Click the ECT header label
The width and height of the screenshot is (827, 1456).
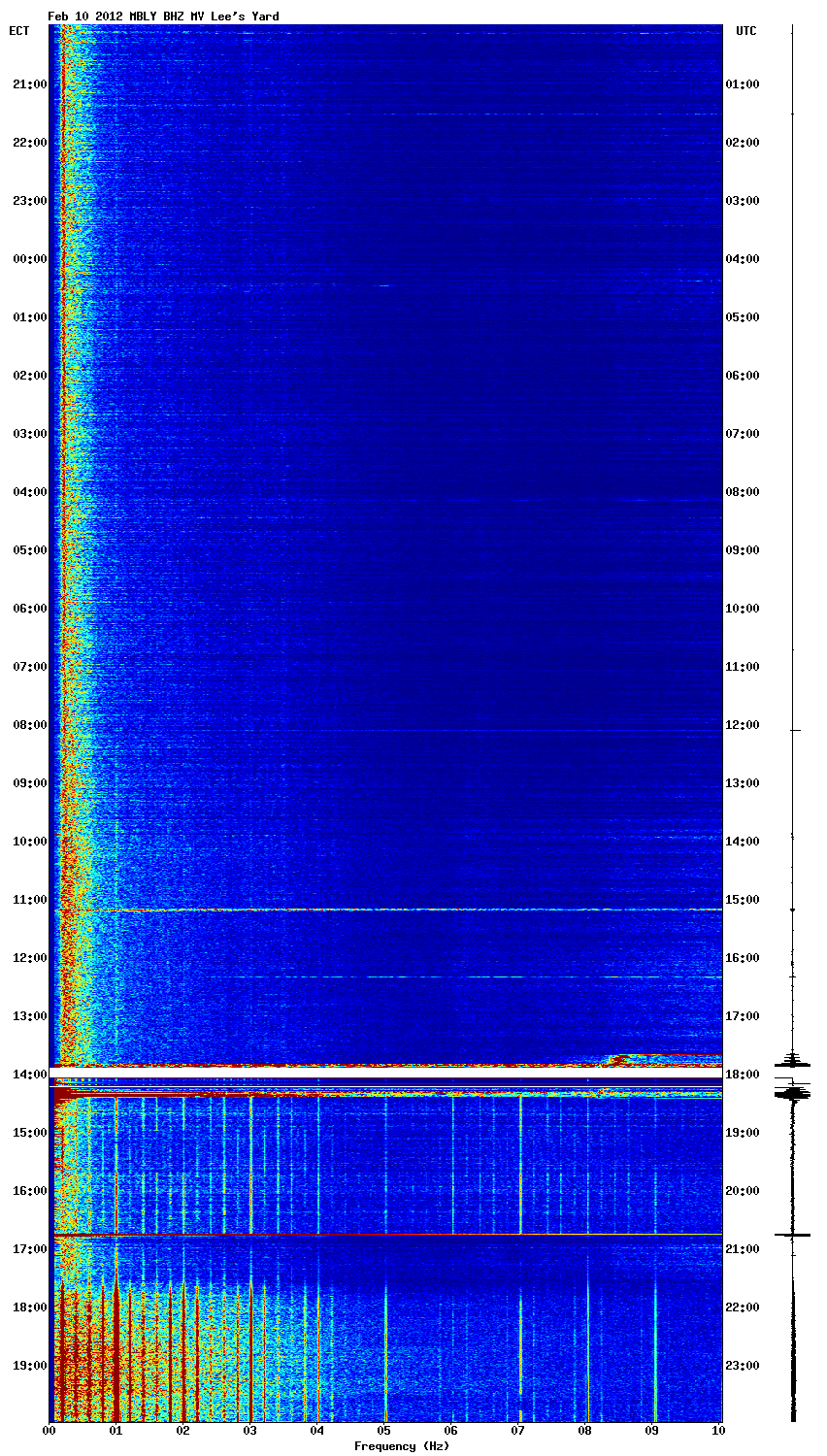pos(19,31)
